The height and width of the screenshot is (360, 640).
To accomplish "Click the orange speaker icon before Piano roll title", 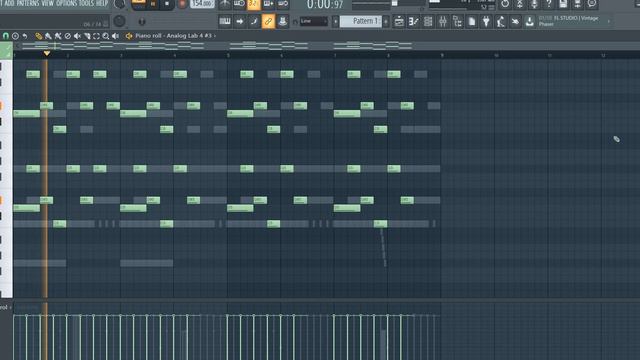I will coord(129,36).
